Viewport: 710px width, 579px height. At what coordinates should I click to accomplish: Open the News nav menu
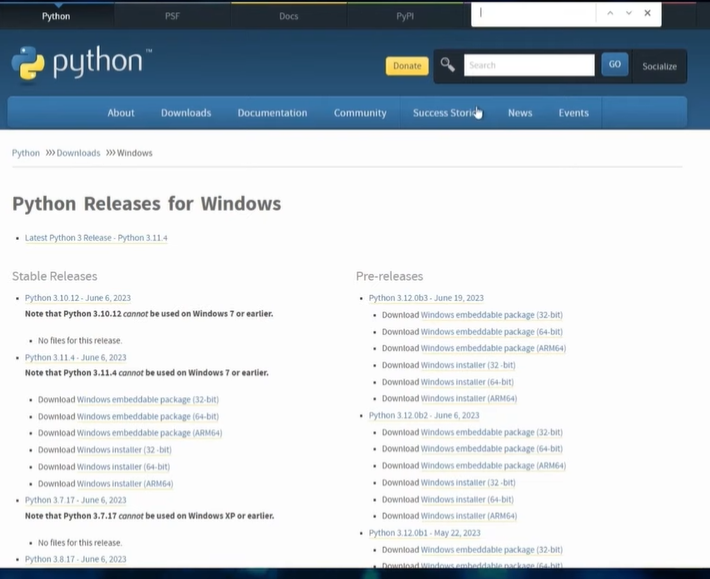click(x=520, y=113)
